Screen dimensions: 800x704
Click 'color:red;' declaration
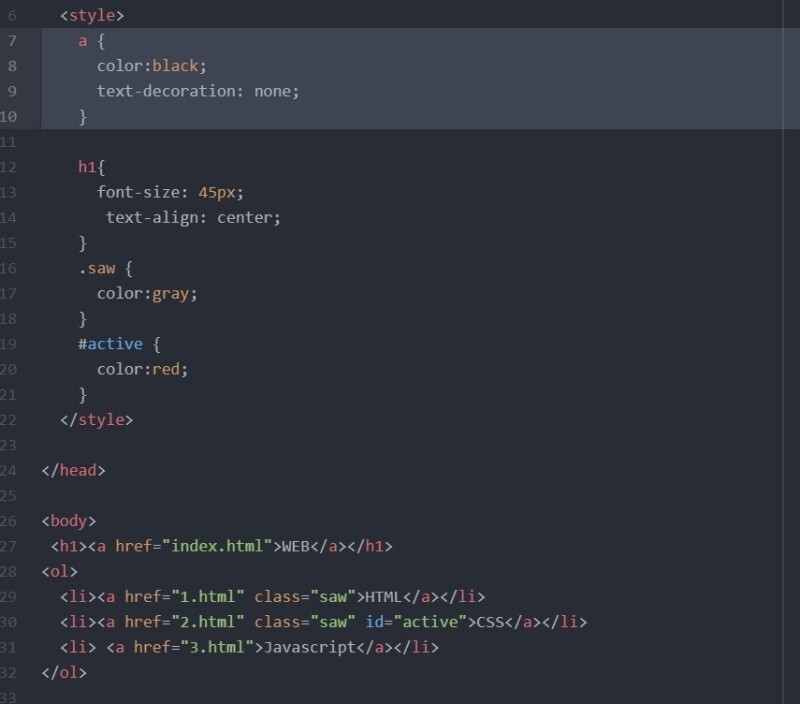142,369
